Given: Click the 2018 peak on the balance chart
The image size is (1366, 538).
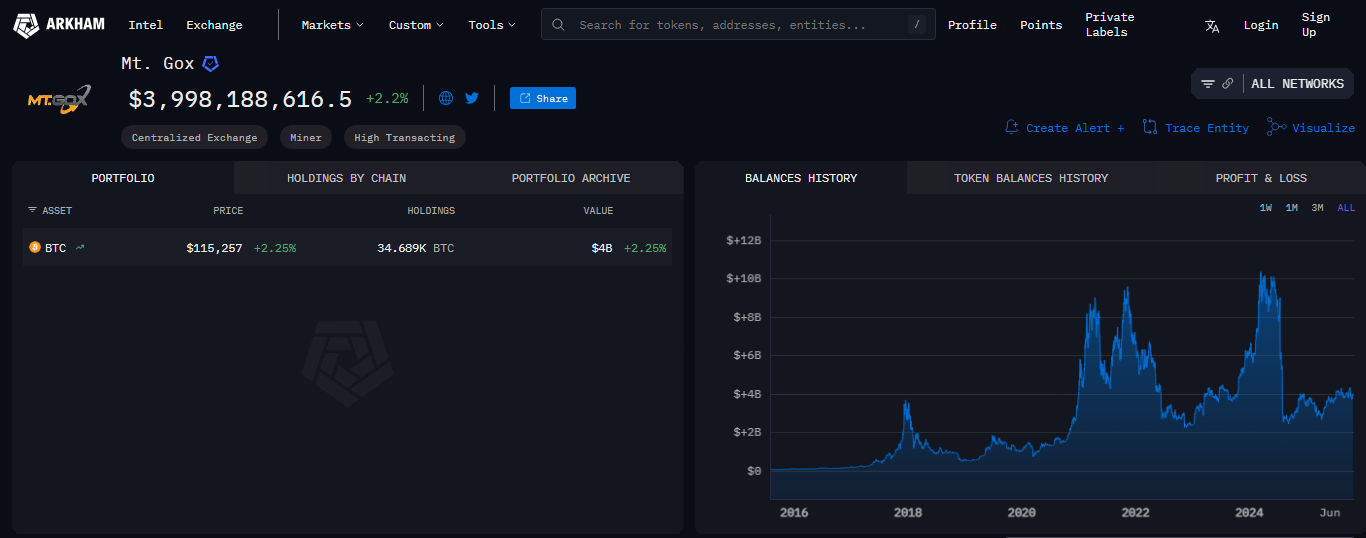Looking at the screenshot, I should 906,403.
